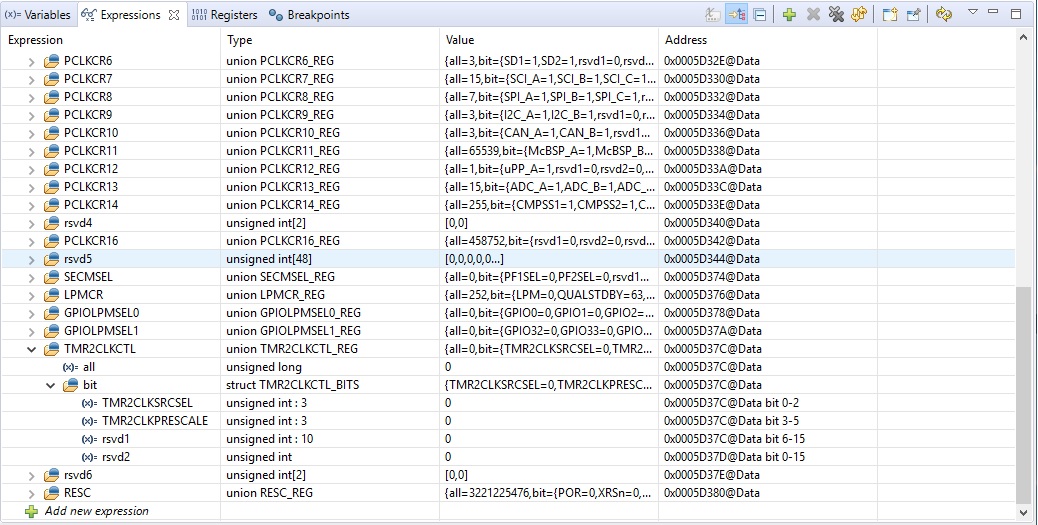
Task: Click the Expression column header
Action: [111, 40]
